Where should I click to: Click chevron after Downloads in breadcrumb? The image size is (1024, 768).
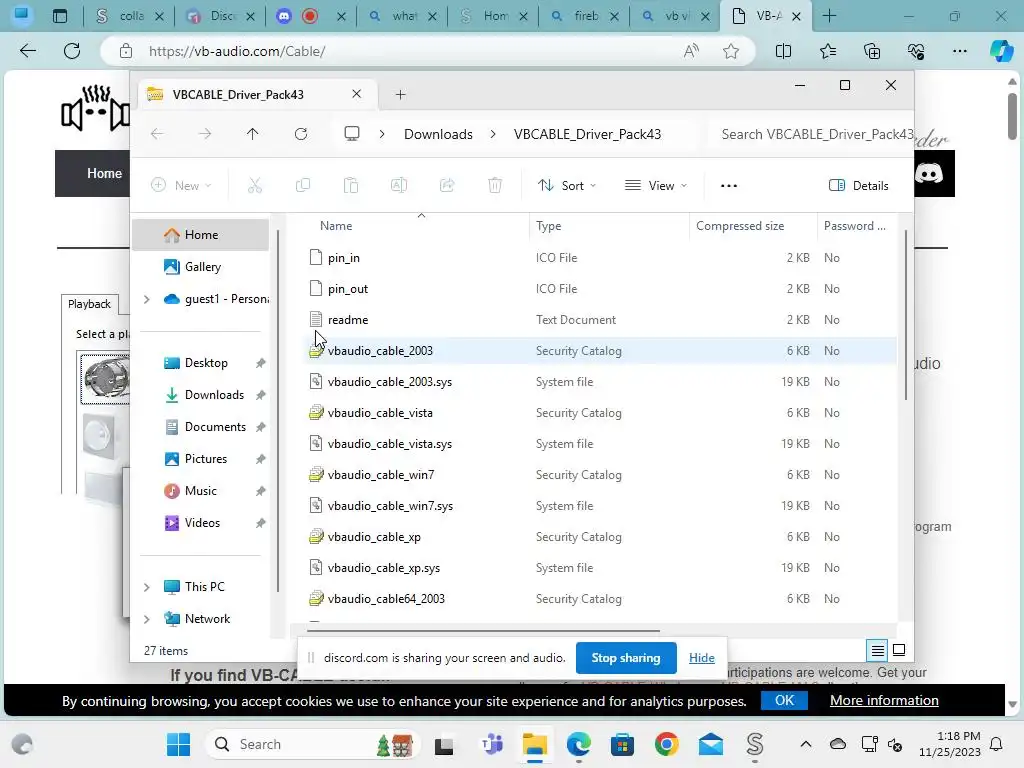[x=493, y=134]
